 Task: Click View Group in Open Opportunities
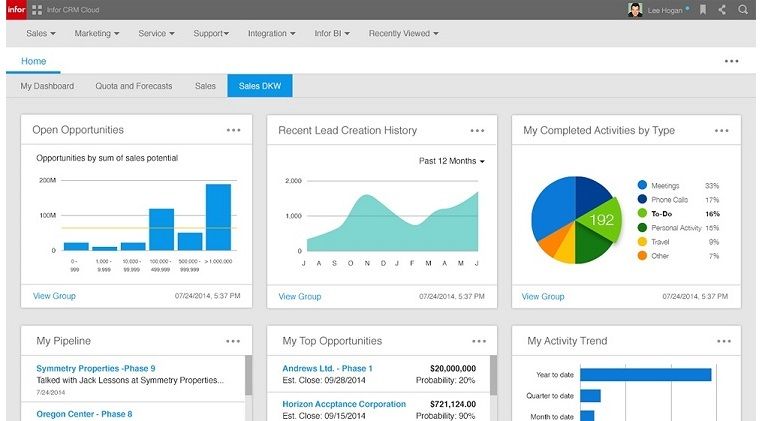point(54,296)
